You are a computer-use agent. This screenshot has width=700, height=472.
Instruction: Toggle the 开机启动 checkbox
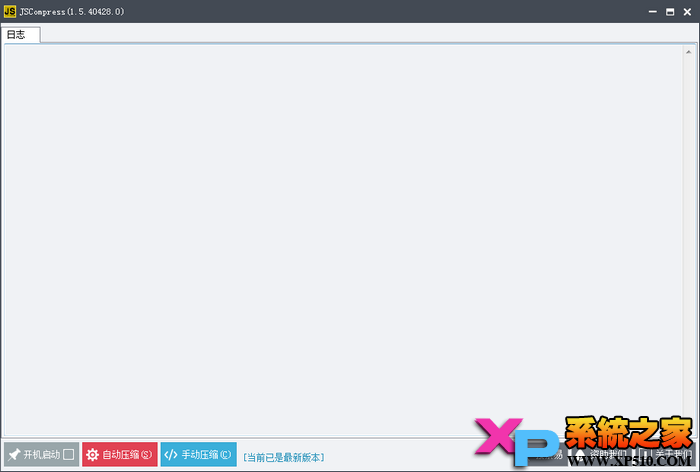coord(69,455)
